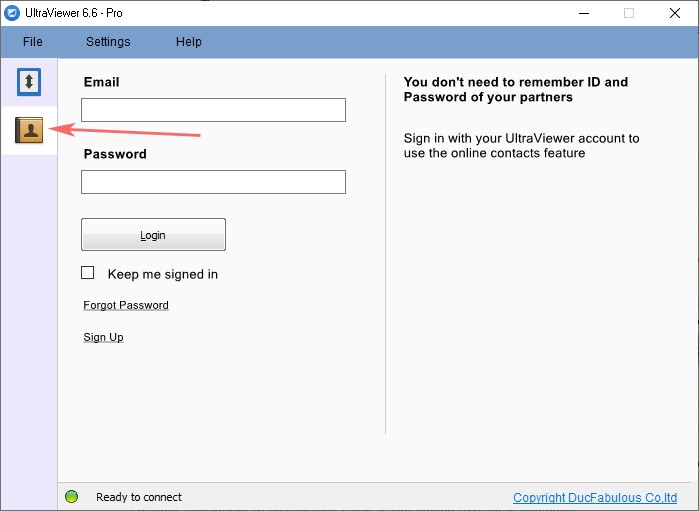
Task: Close the UltraViewer window
Action: coord(675,13)
